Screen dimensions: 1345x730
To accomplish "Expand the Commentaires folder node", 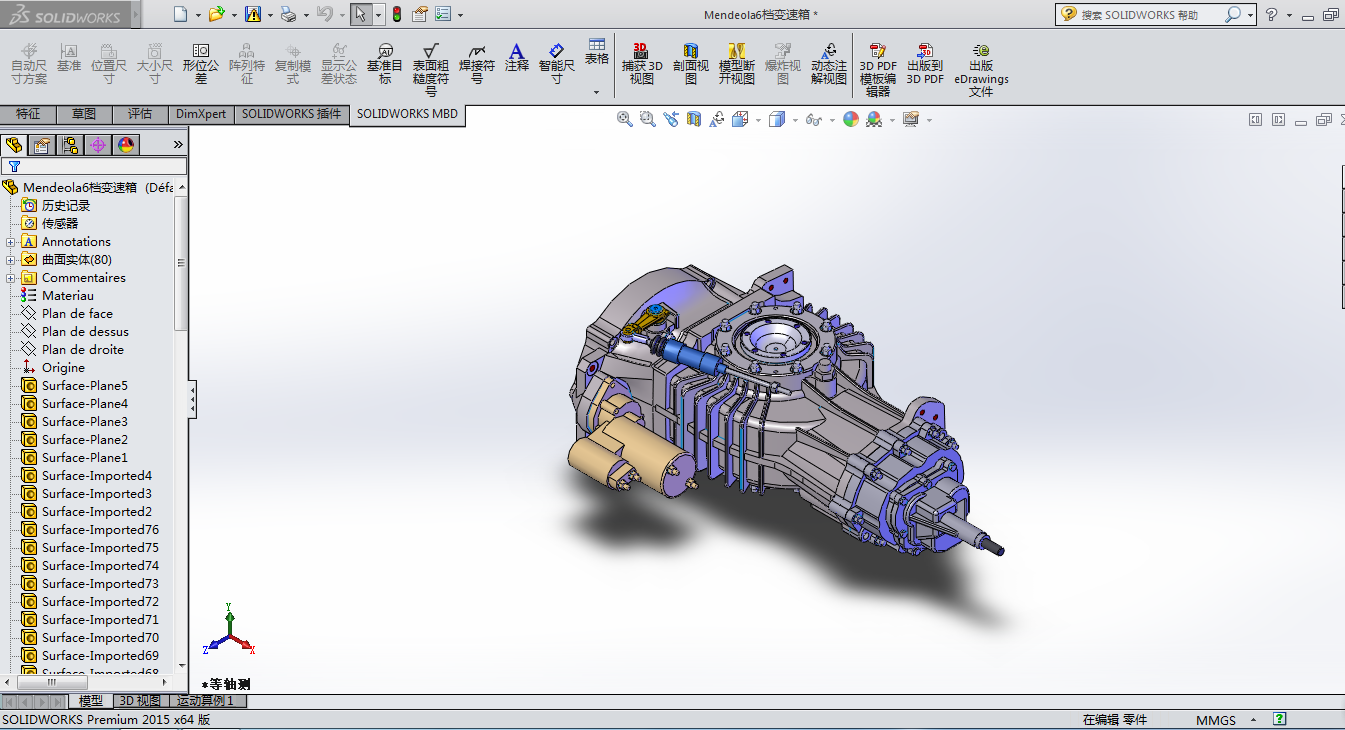I will (10, 278).
